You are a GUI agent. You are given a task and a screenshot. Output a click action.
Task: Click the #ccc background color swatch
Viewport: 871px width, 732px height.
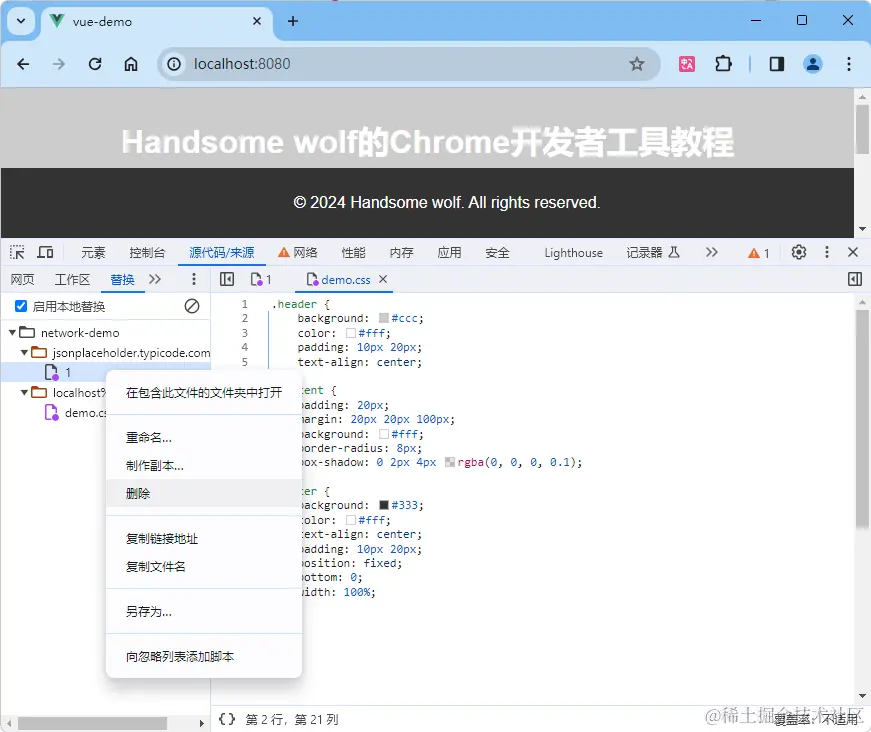383,318
